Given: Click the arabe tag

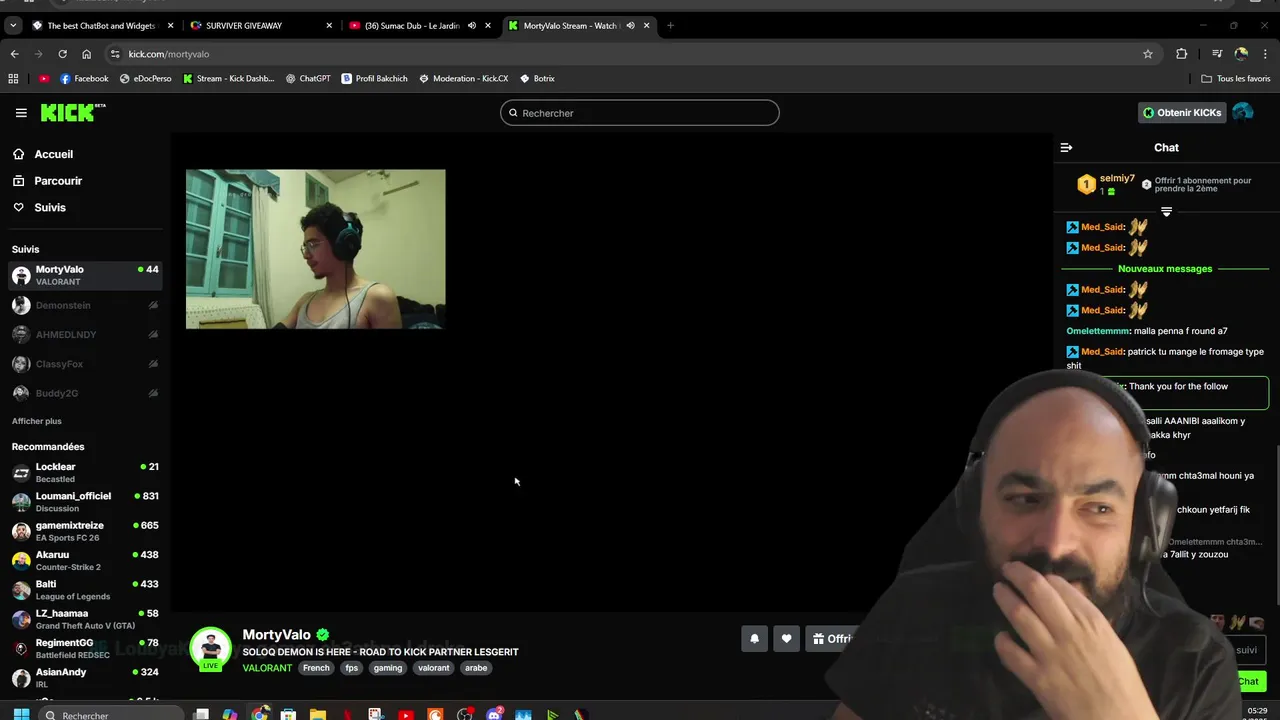Looking at the screenshot, I should pos(476,668).
